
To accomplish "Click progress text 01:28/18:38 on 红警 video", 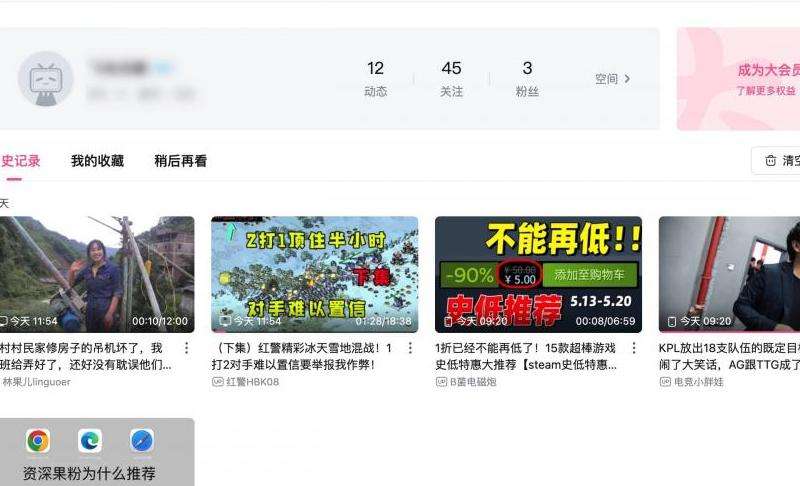I will (x=383, y=321).
